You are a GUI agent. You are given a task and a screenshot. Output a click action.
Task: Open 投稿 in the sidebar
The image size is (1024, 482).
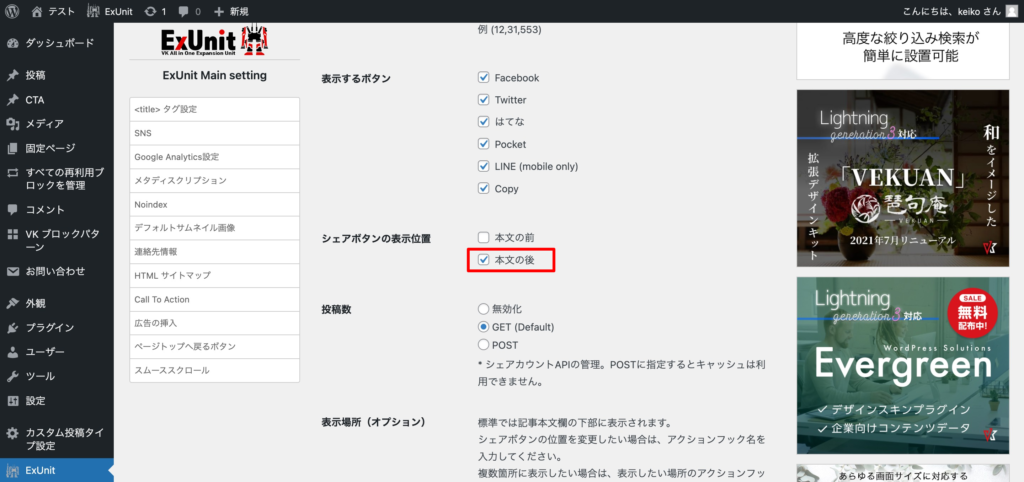(57, 75)
